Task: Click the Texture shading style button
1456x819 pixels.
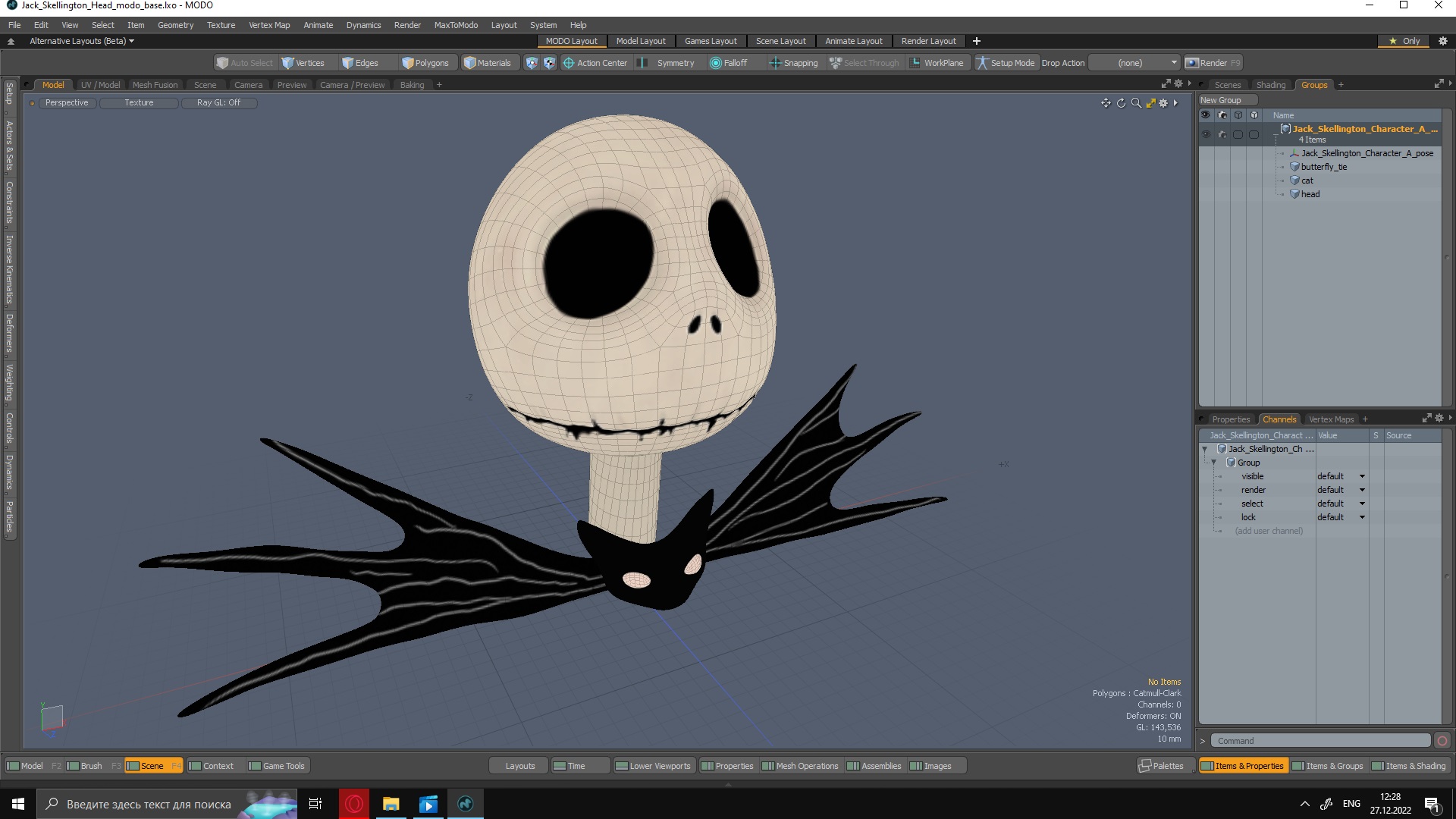Action: [139, 103]
